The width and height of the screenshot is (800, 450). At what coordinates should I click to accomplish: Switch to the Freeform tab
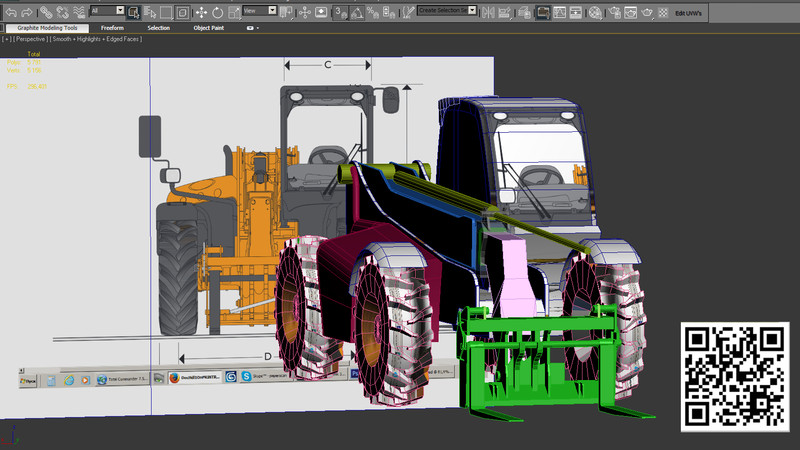click(112, 28)
